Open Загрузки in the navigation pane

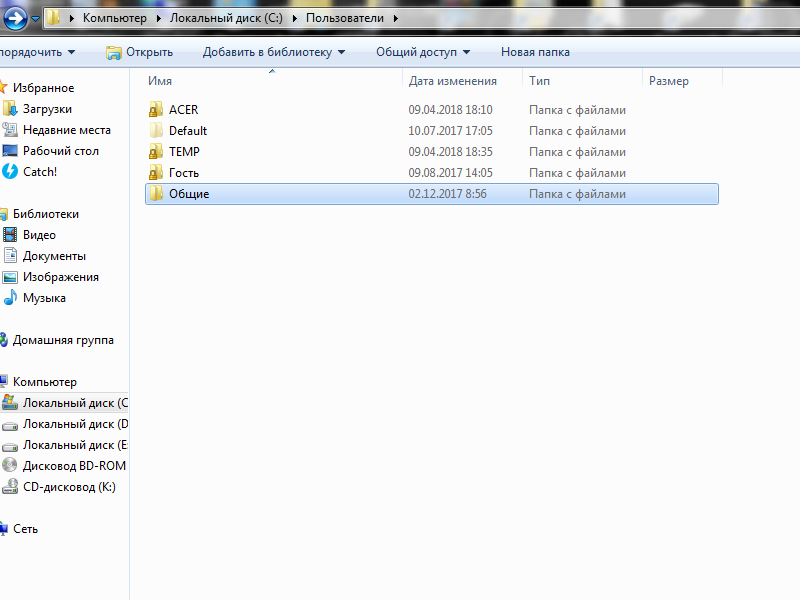coord(47,109)
